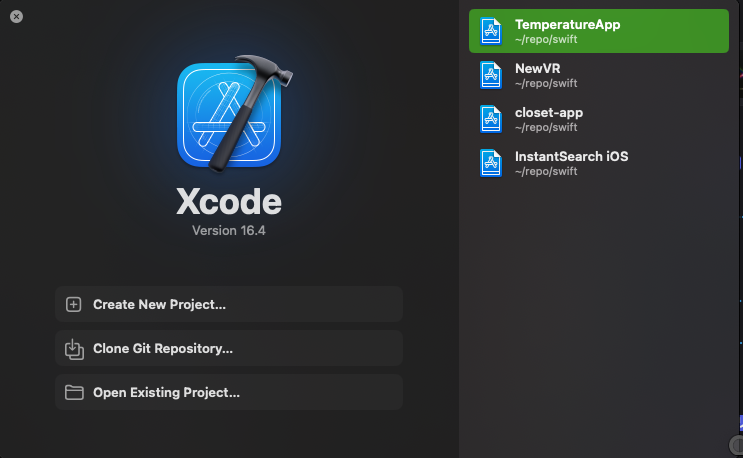
Task: Open the TemperatureApp recent project
Action: coord(598,31)
